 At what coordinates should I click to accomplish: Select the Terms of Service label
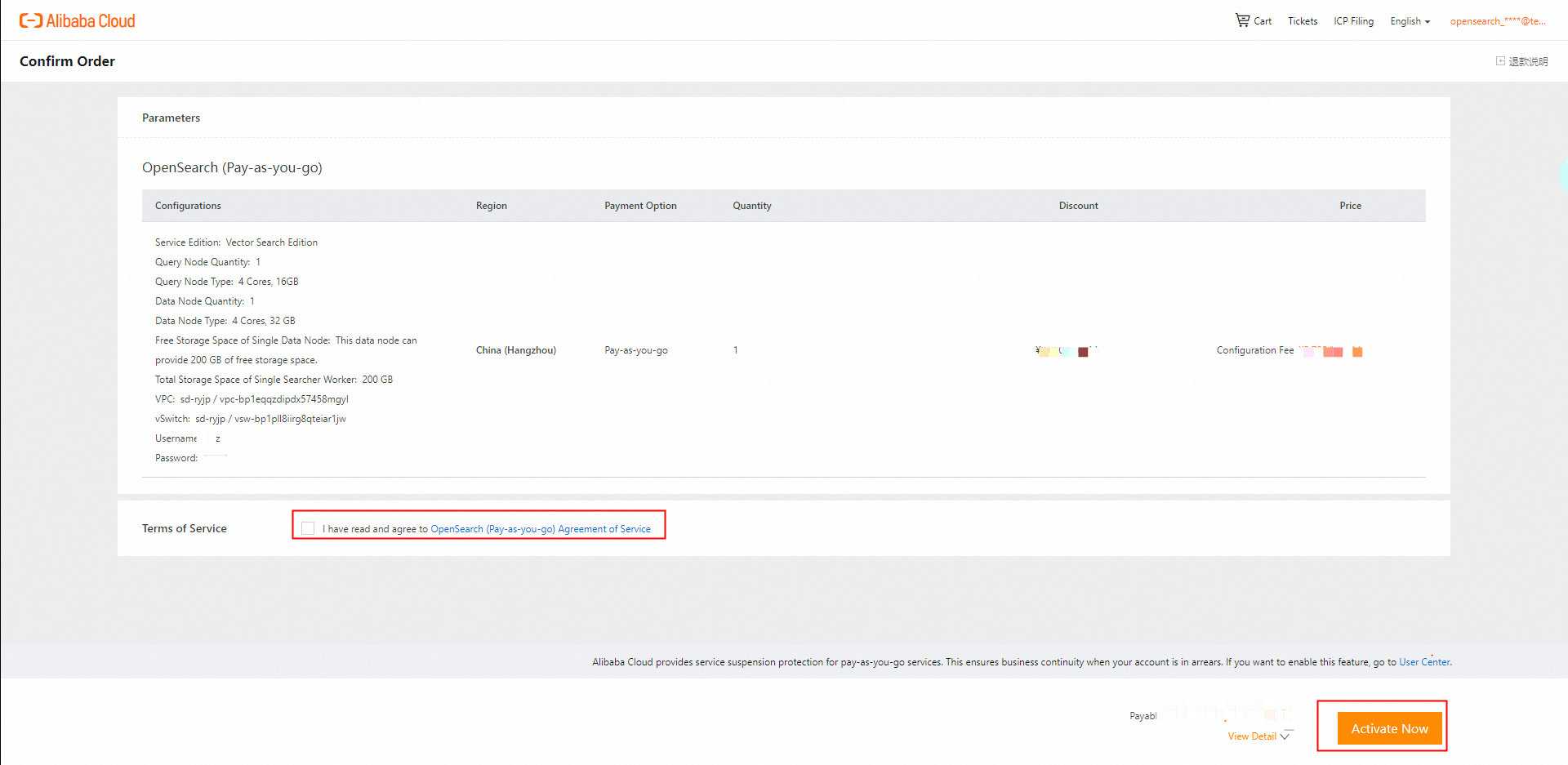(185, 528)
